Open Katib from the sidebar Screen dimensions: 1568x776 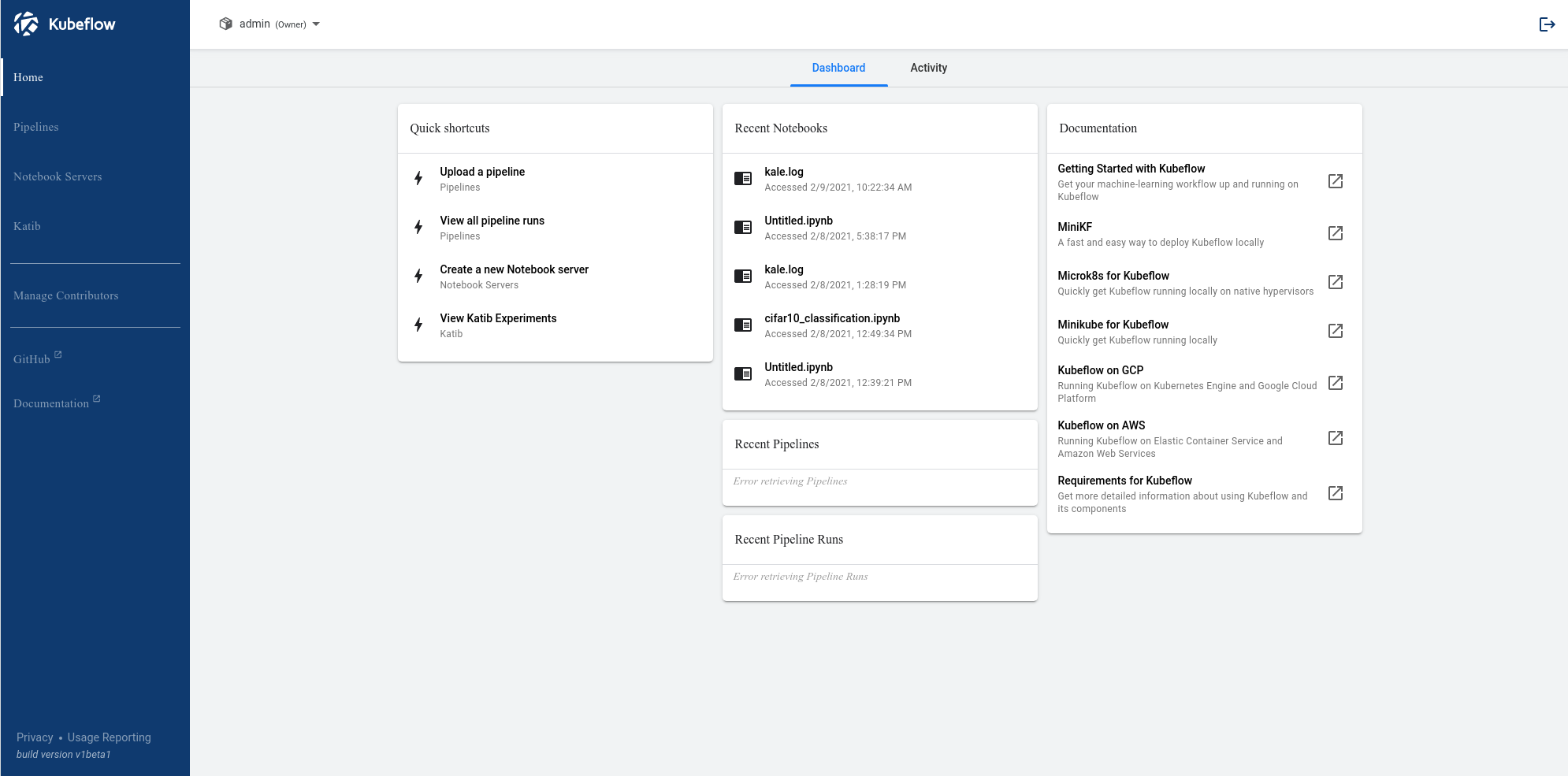point(26,226)
